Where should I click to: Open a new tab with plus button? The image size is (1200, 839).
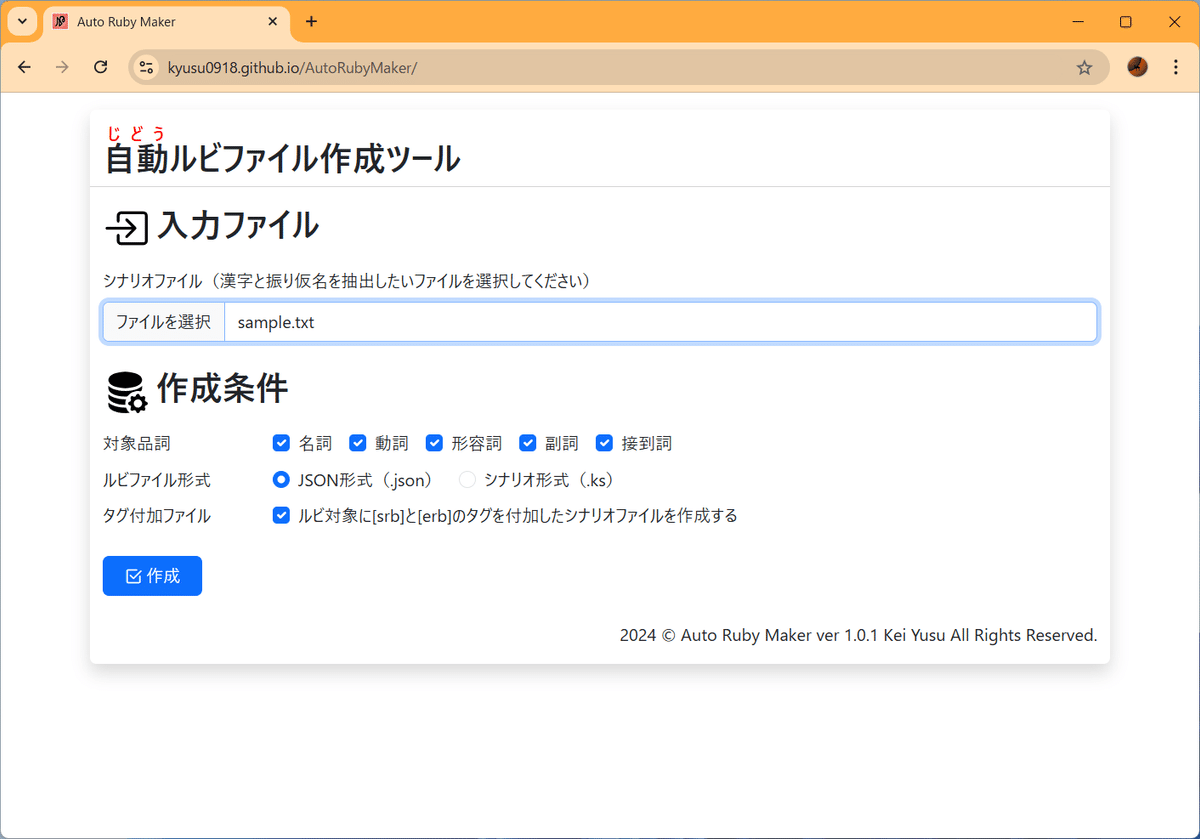tap(311, 21)
